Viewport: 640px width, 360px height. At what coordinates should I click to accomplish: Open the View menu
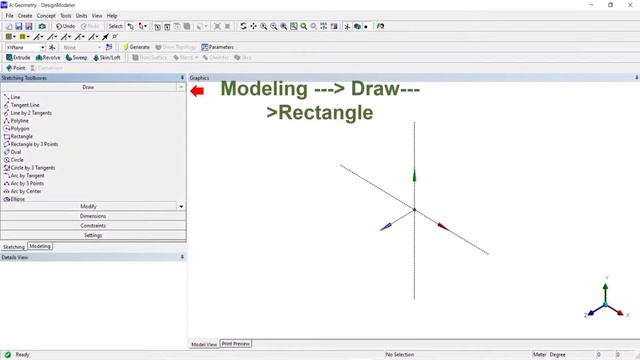tap(97, 16)
